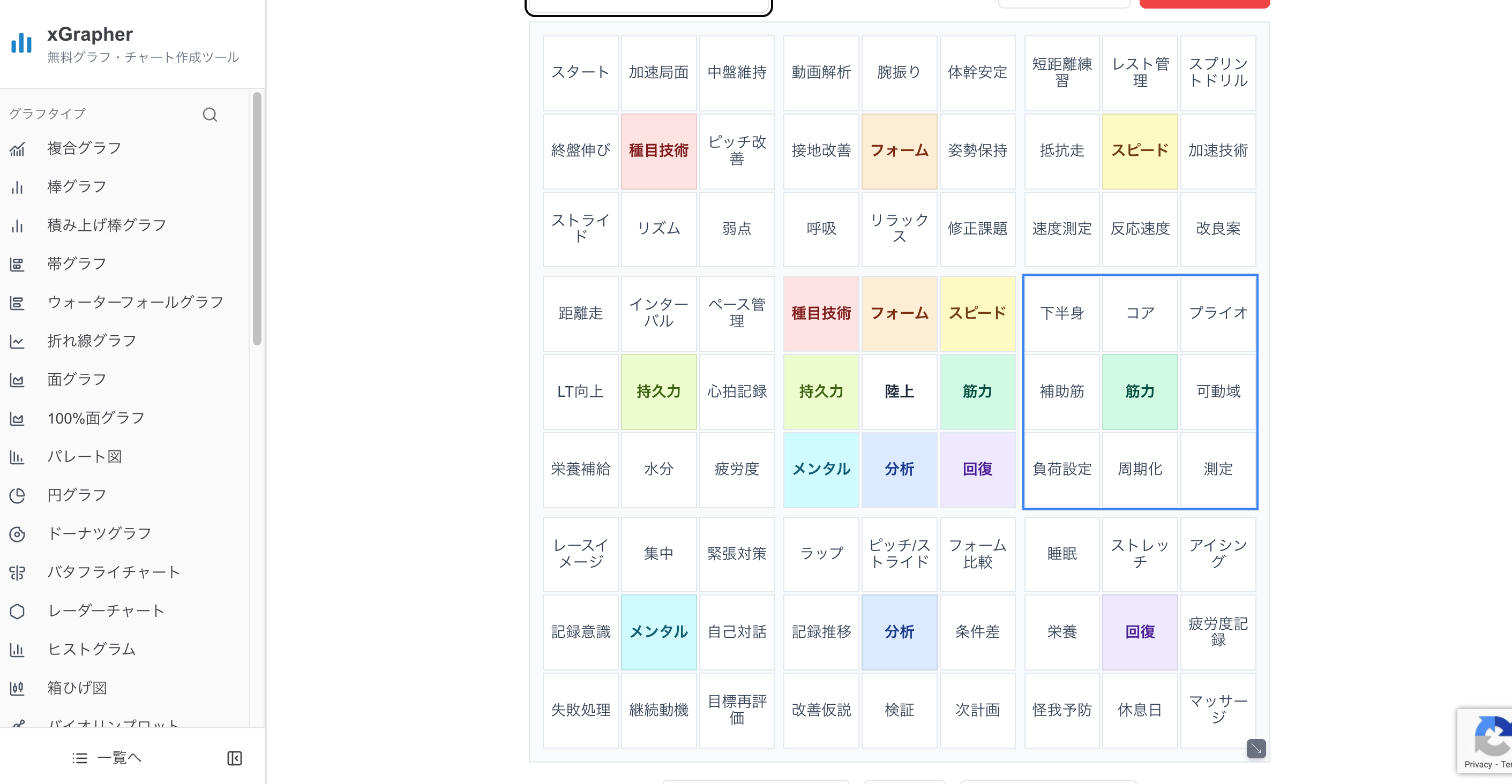Select the 円グラフ pie chart icon
The height and width of the screenshot is (784, 1512).
(17, 495)
